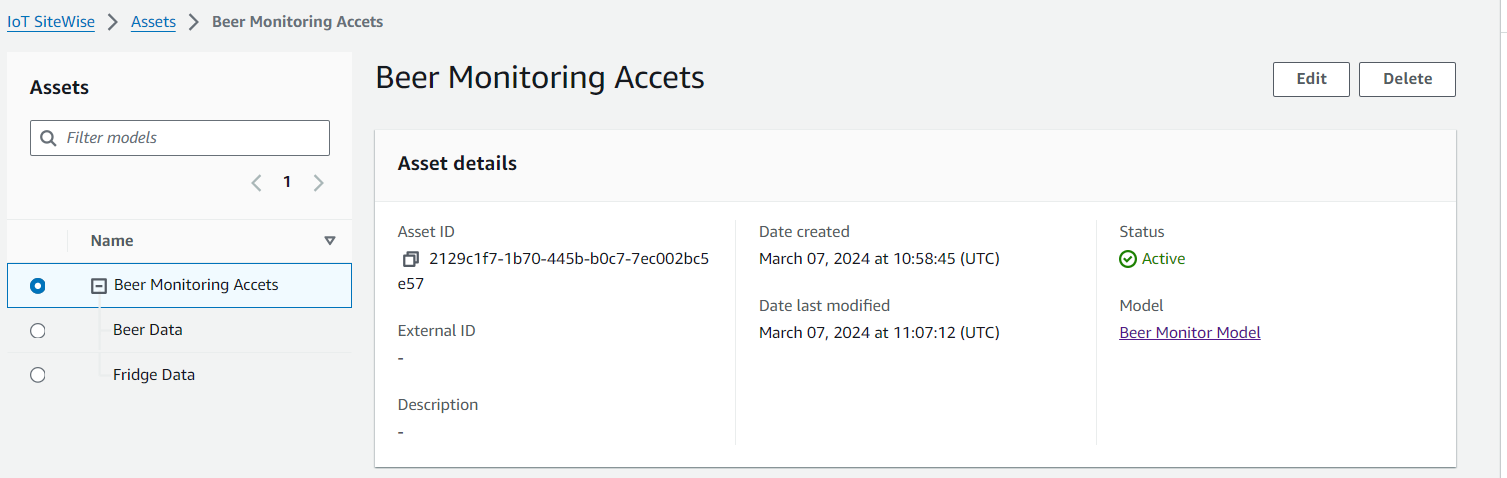Image resolution: width=1507 pixels, height=478 pixels.
Task: Copy the Asset ID to clipboard
Action: [410, 259]
